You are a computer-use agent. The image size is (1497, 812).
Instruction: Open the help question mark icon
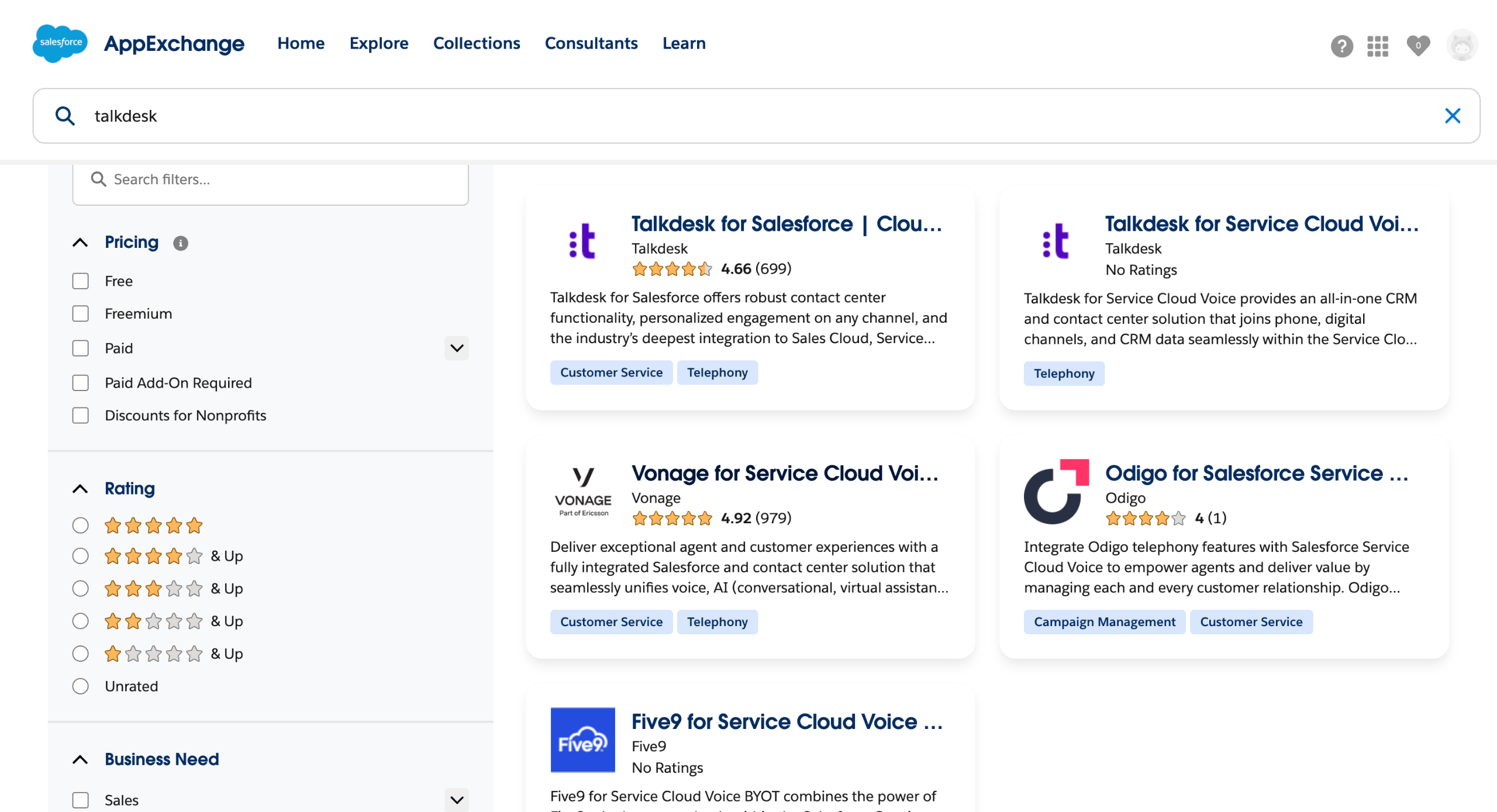tap(1341, 46)
